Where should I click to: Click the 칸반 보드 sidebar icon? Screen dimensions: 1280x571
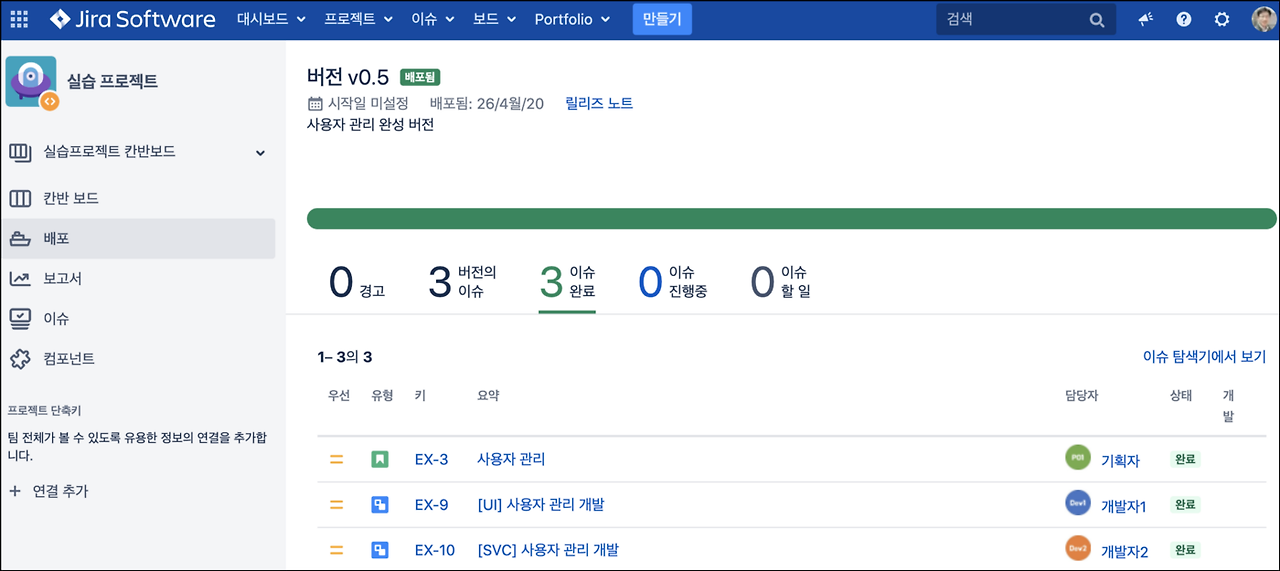tap(20, 198)
